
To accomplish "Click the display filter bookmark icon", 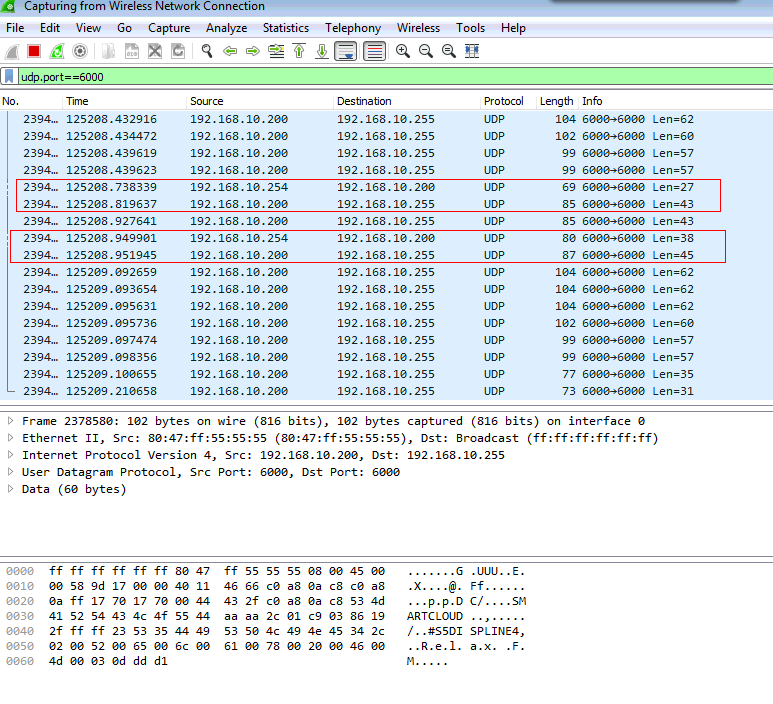I will (9, 76).
